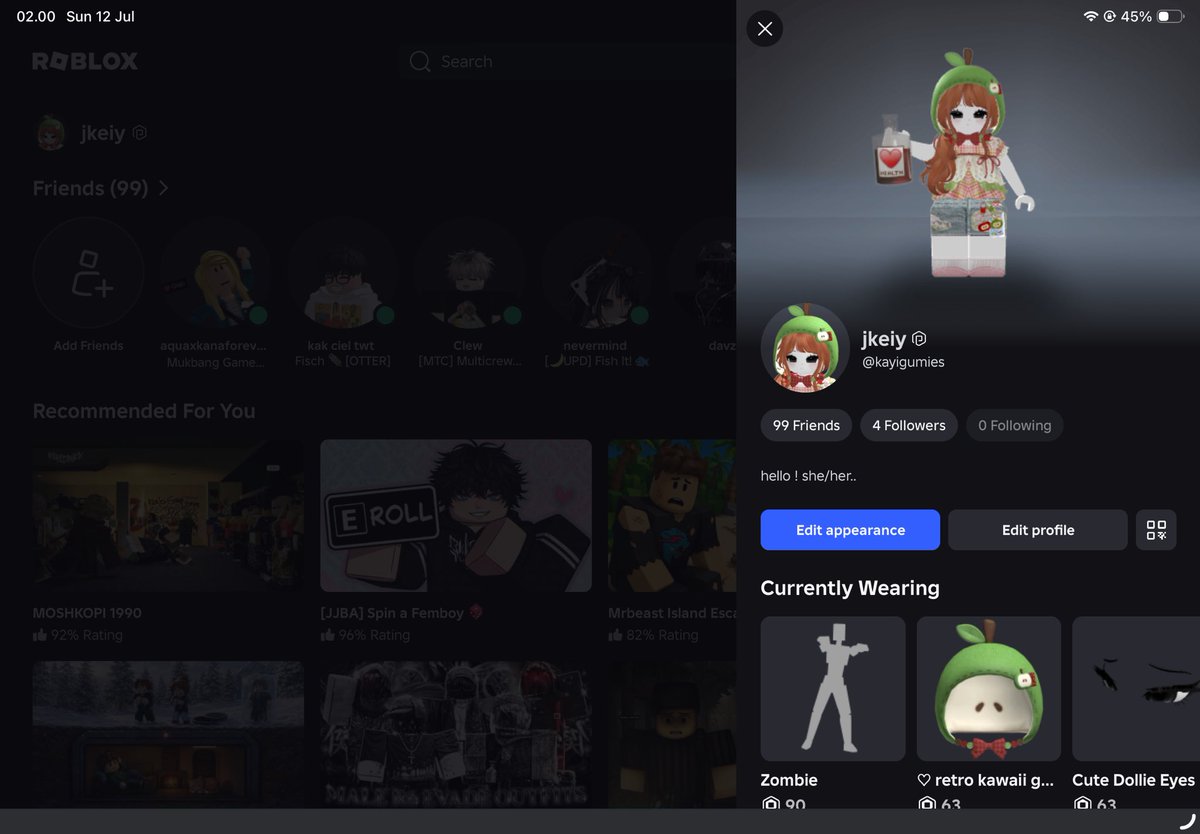Open the MOSHKOPI 1990 game tile
The height and width of the screenshot is (834, 1200).
point(168,516)
